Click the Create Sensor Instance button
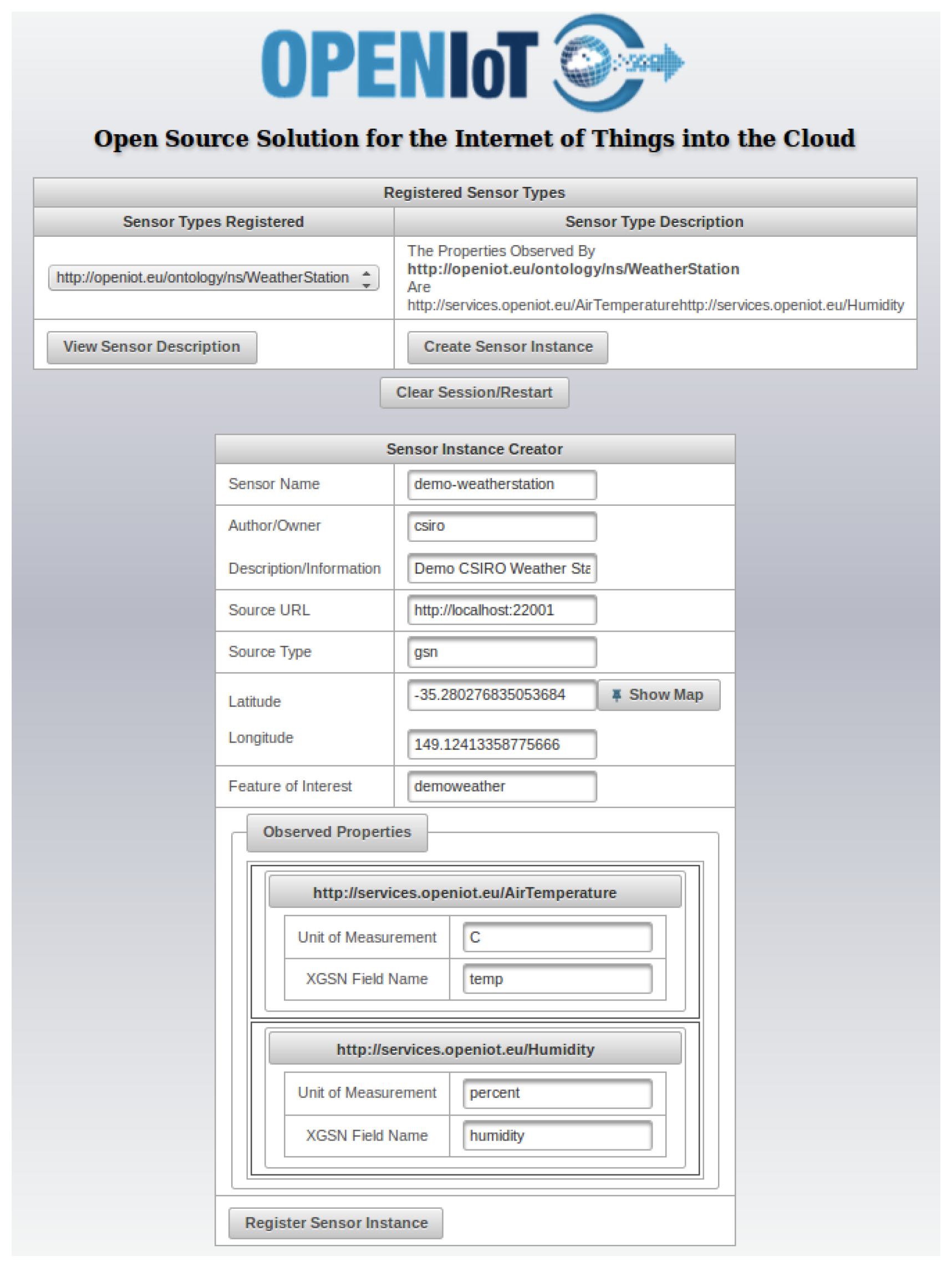Image resolution: width=952 pixels, height=1266 pixels. (507, 347)
